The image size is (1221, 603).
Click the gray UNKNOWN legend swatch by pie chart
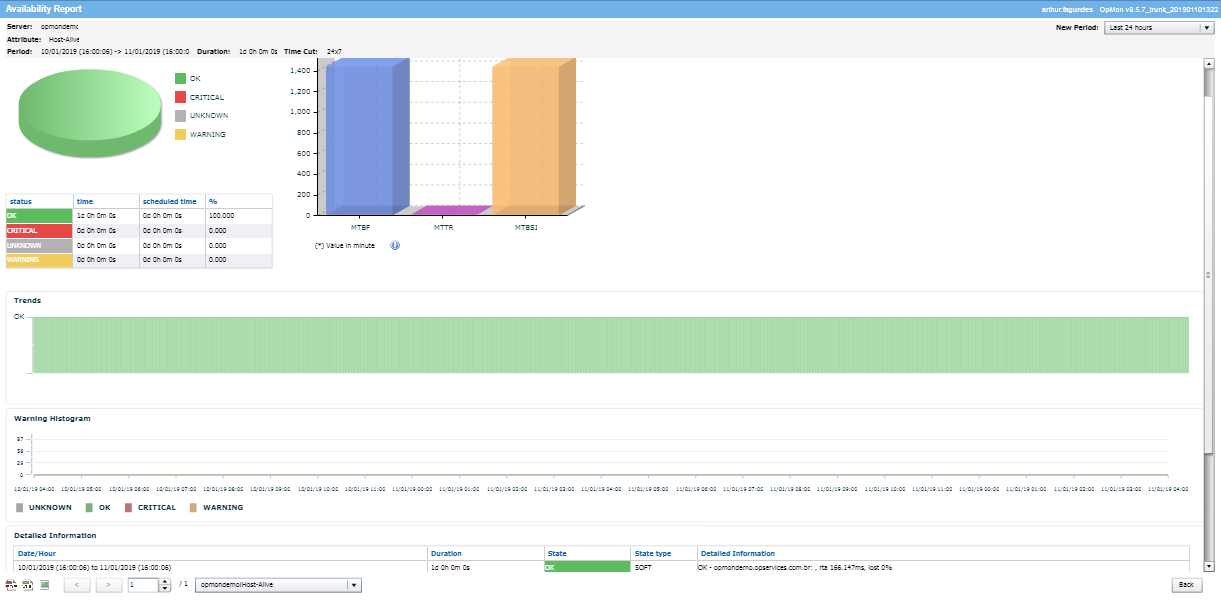181,116
